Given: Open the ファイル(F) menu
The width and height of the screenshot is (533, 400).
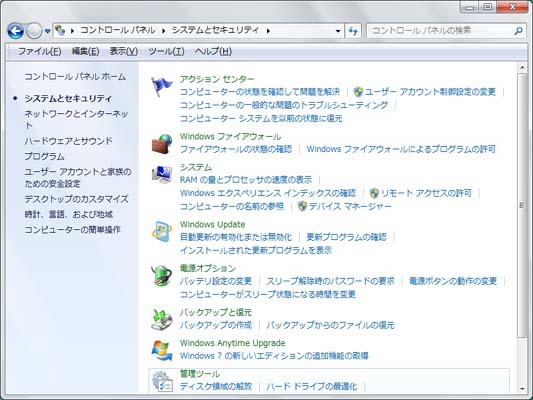Looking at the screenshot, I should 39,51.
